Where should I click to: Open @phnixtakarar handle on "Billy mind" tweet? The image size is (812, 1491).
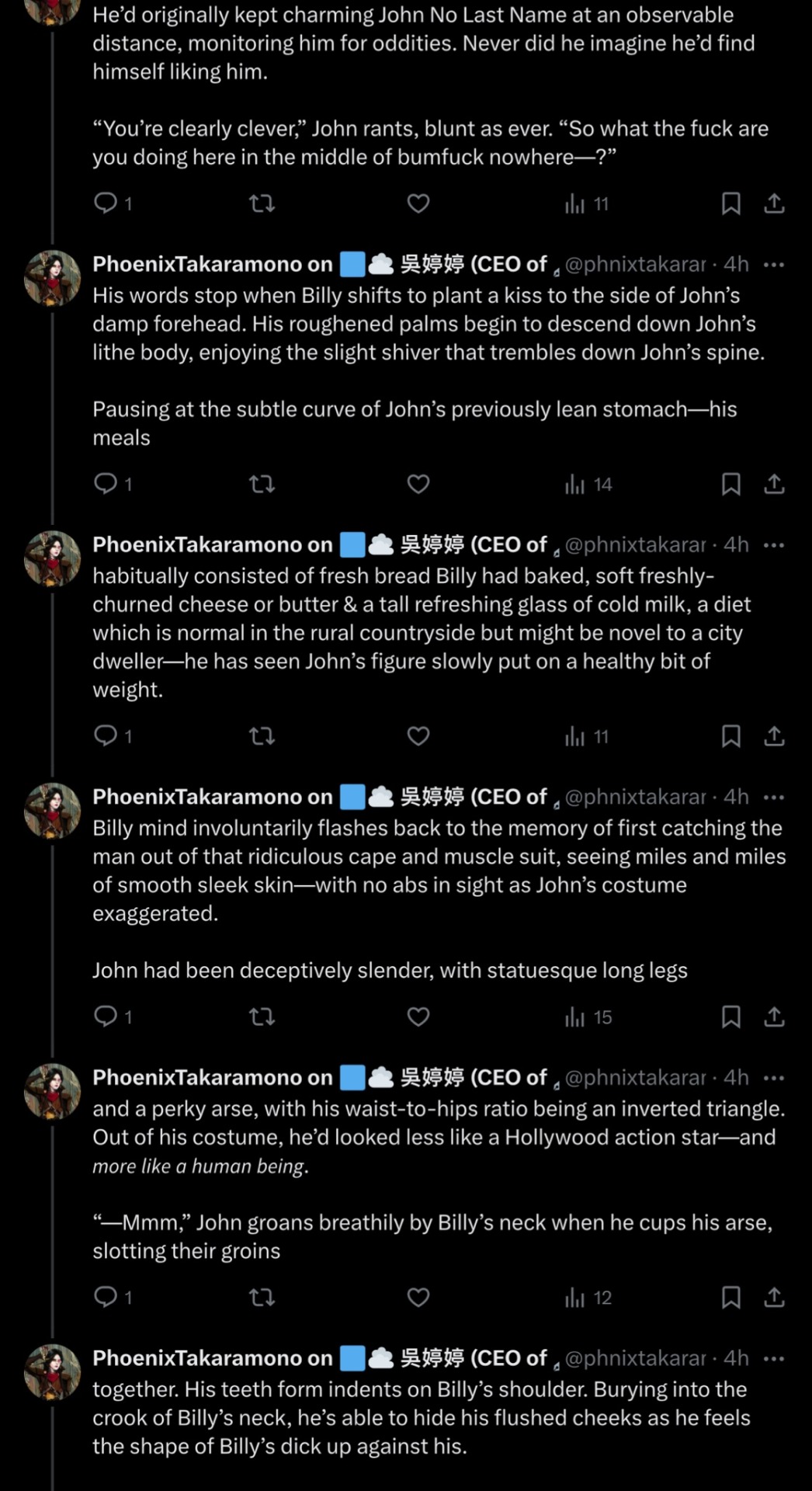coord(635,797)
